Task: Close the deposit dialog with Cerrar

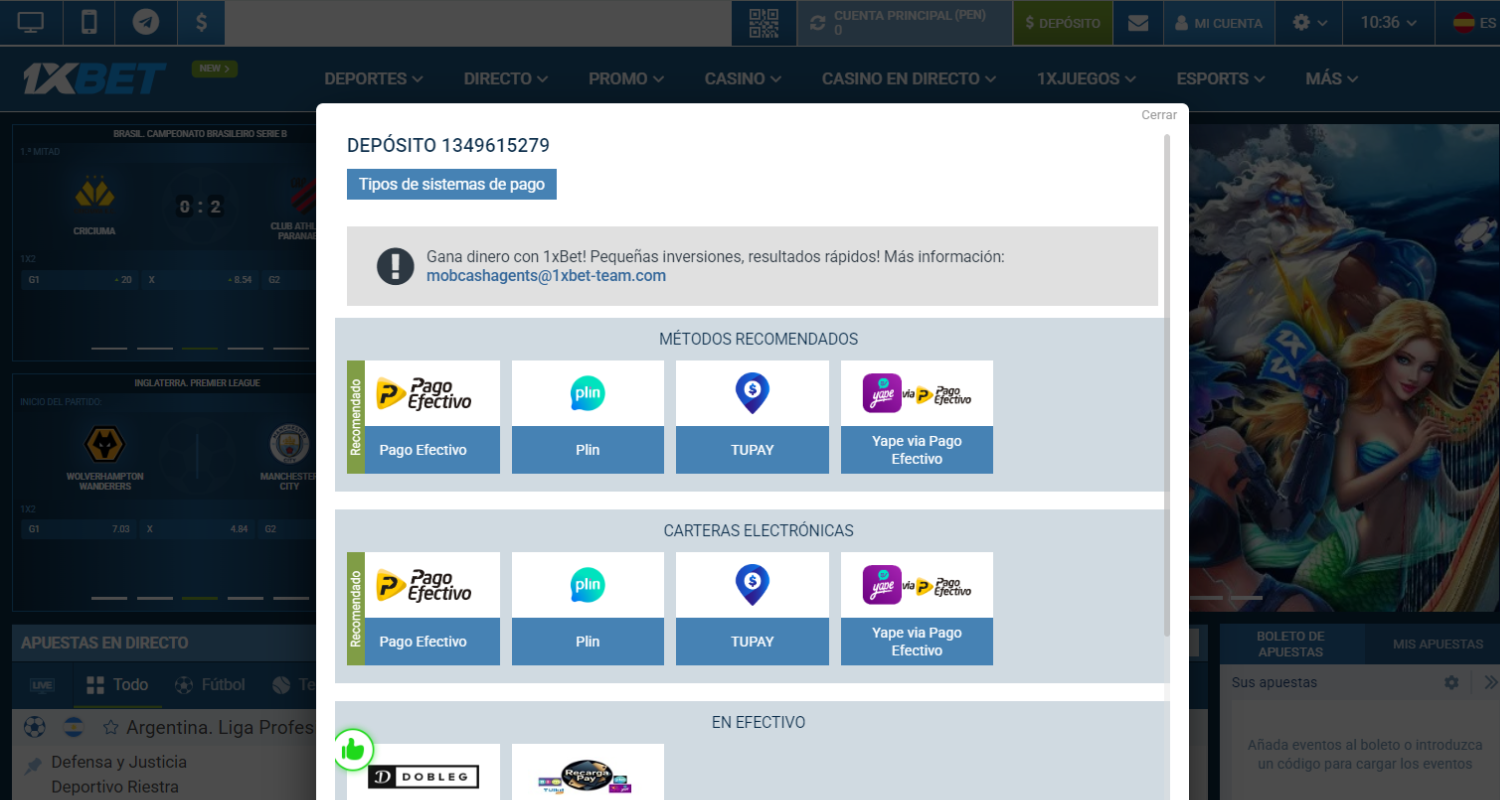Action: coord(1159,115)
